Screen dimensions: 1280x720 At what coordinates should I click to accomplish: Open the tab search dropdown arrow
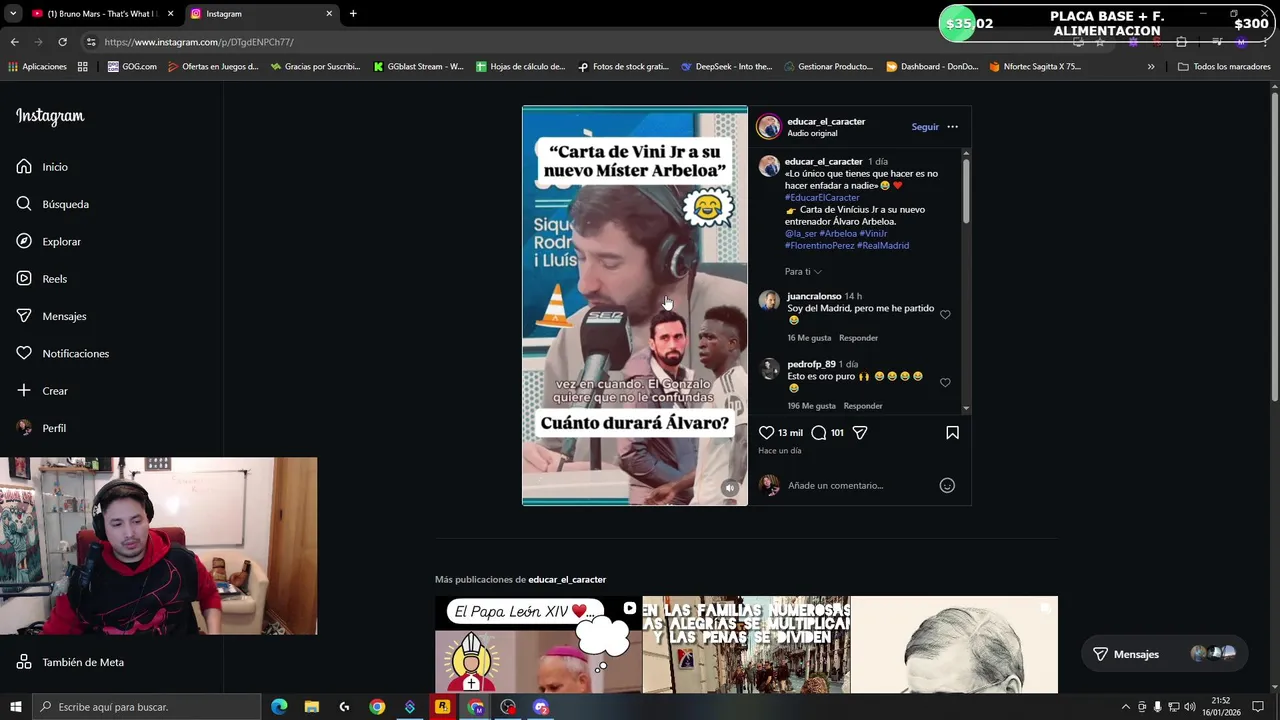[12, 14]
